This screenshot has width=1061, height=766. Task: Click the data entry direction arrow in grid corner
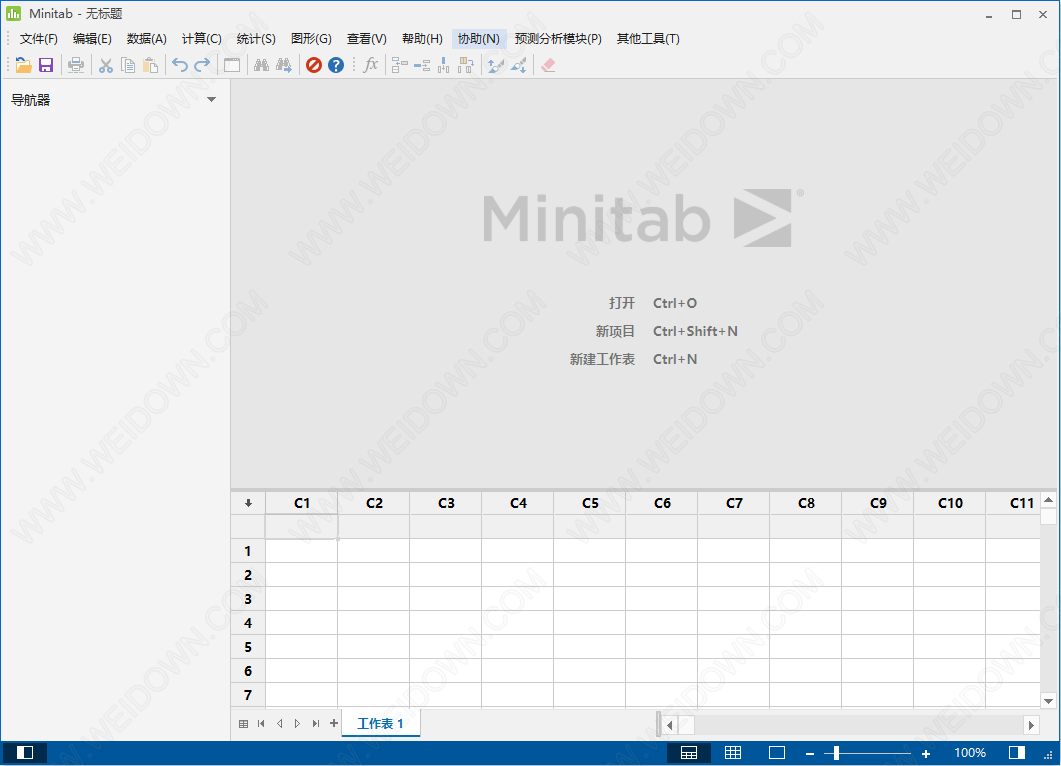(x=248, y=503)
